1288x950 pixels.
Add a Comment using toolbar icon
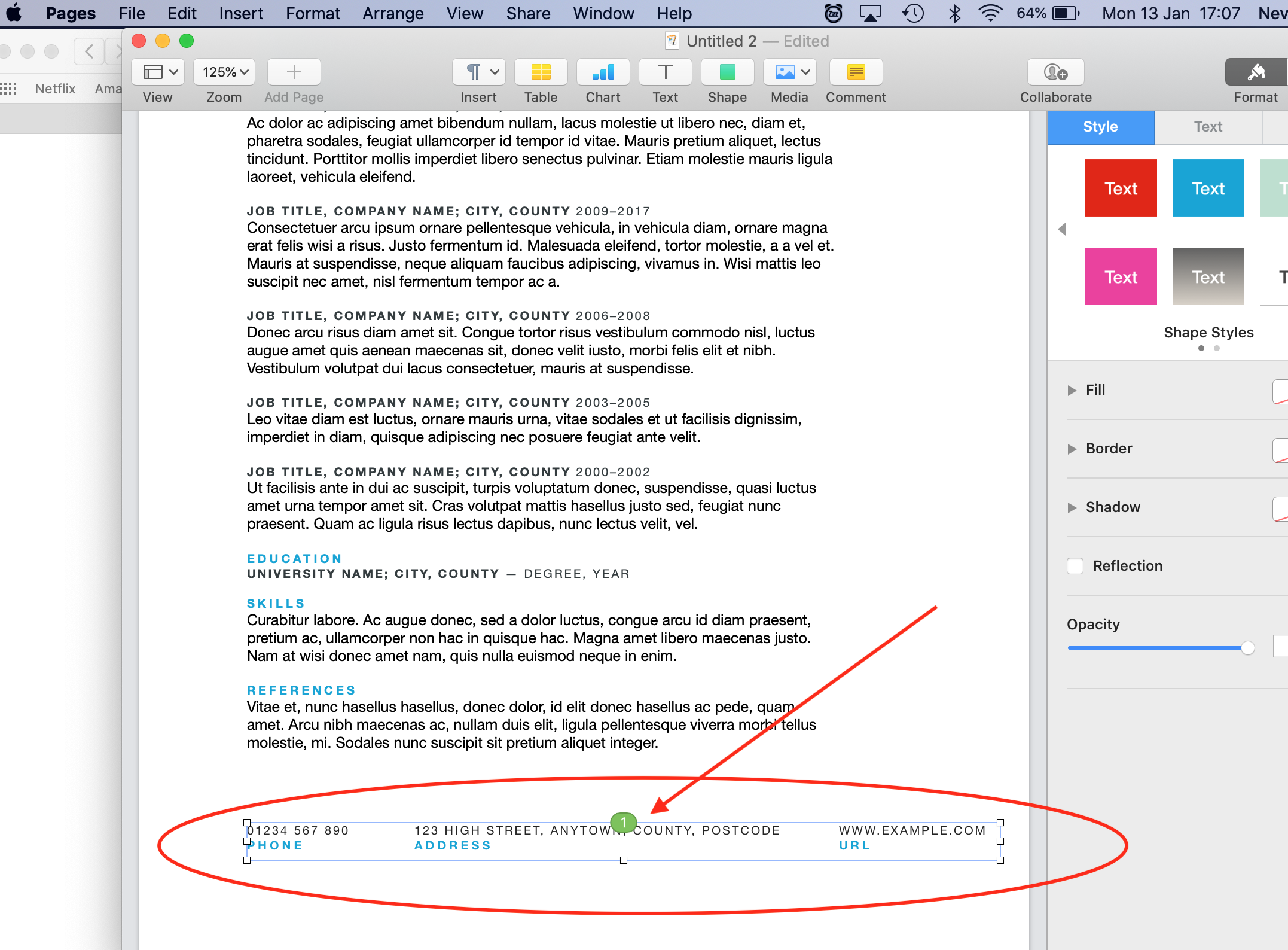tap(856, 72)
